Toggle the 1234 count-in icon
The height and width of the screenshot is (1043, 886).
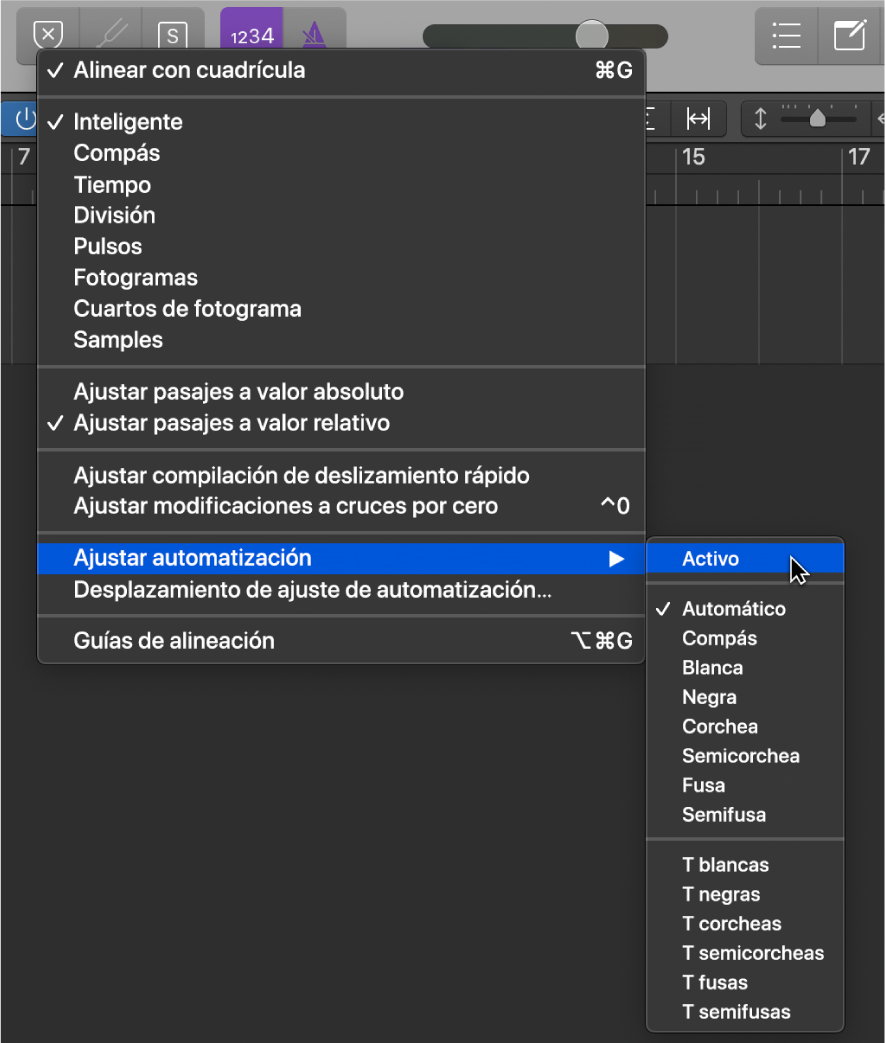[250, 34]
